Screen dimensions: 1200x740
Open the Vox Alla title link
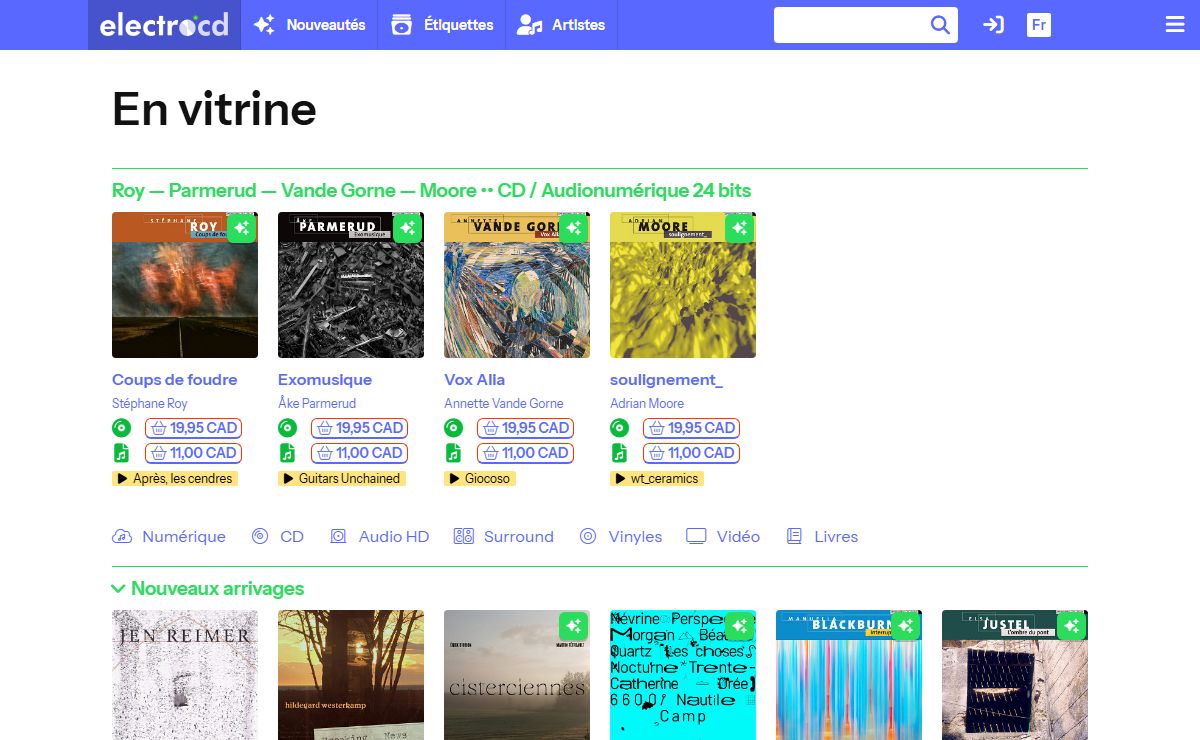tap(475, 380)
